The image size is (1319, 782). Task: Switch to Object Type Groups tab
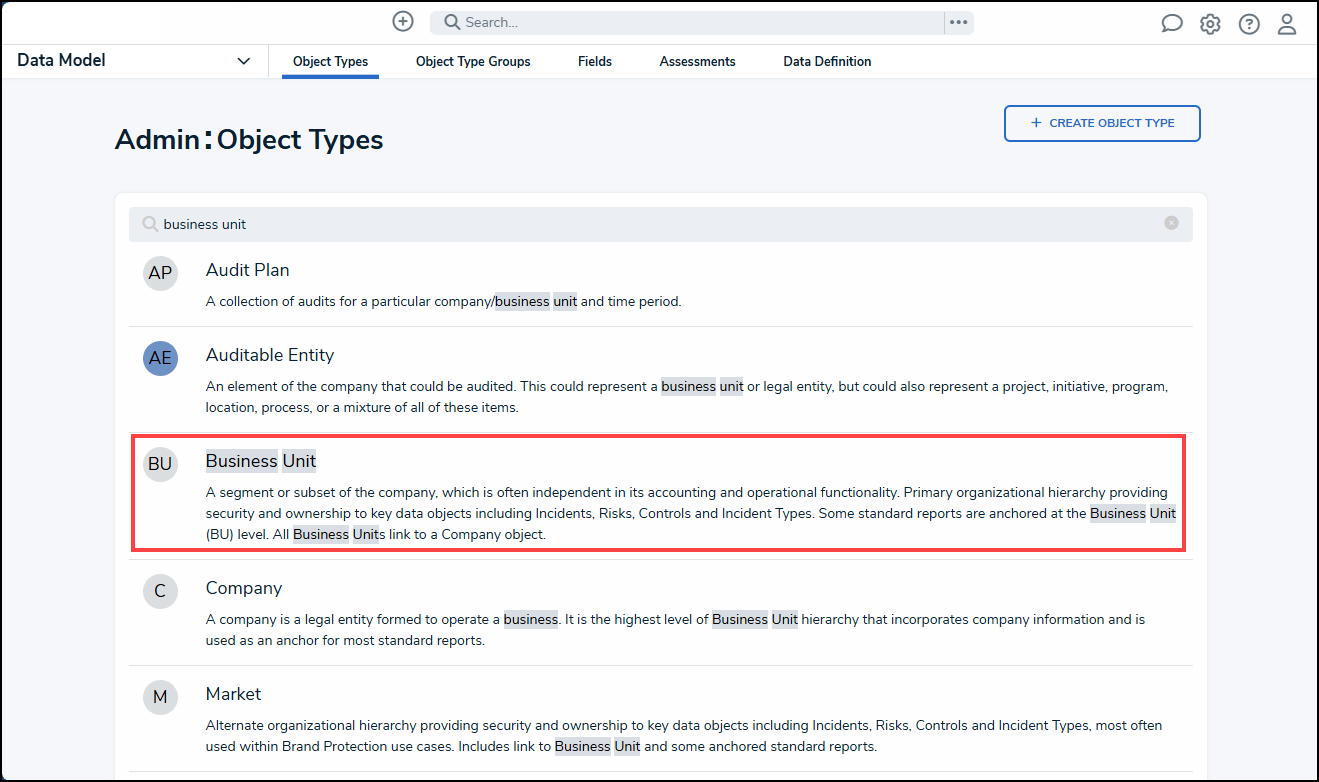(473, 61)
